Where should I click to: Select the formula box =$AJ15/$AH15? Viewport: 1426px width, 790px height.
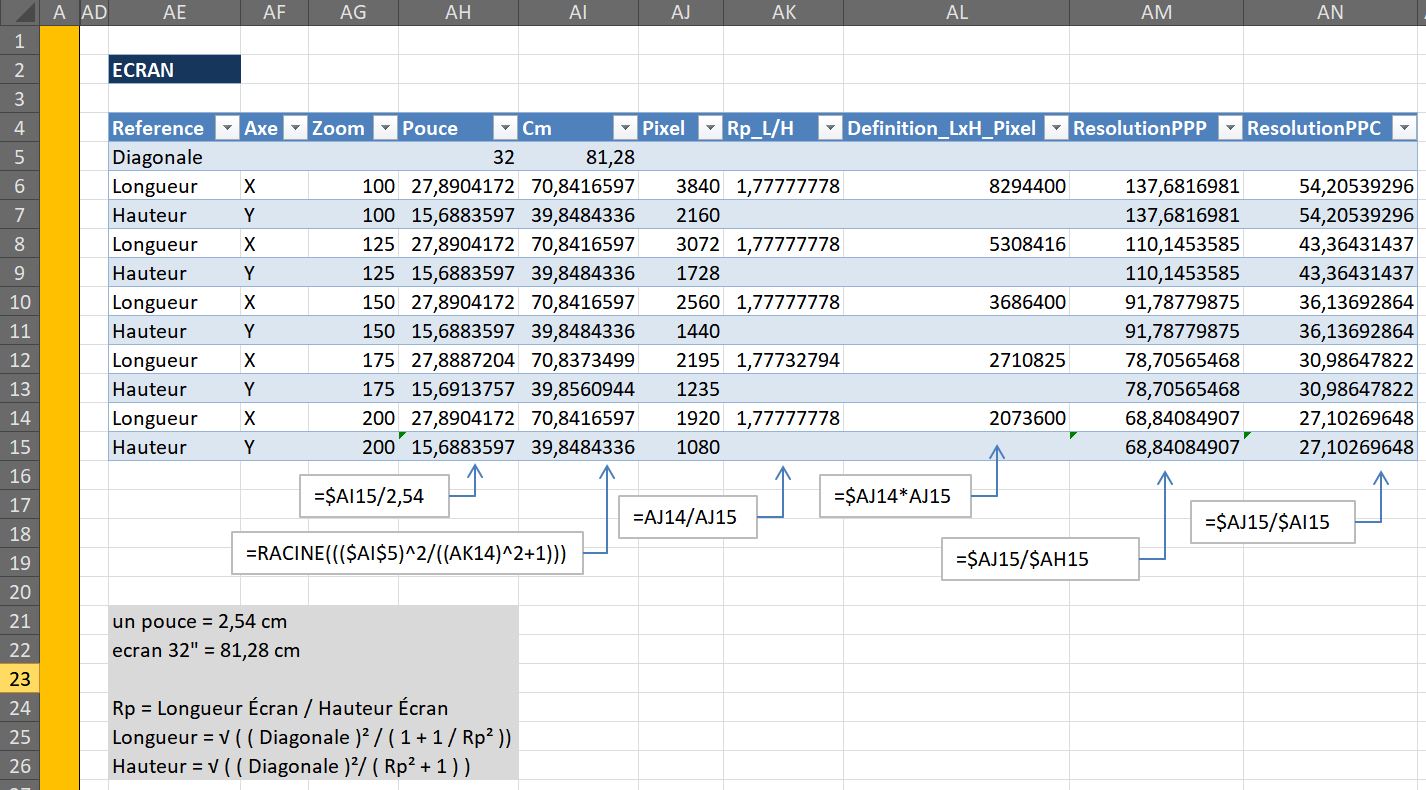pyautogui.click(x=1040, y=559)
